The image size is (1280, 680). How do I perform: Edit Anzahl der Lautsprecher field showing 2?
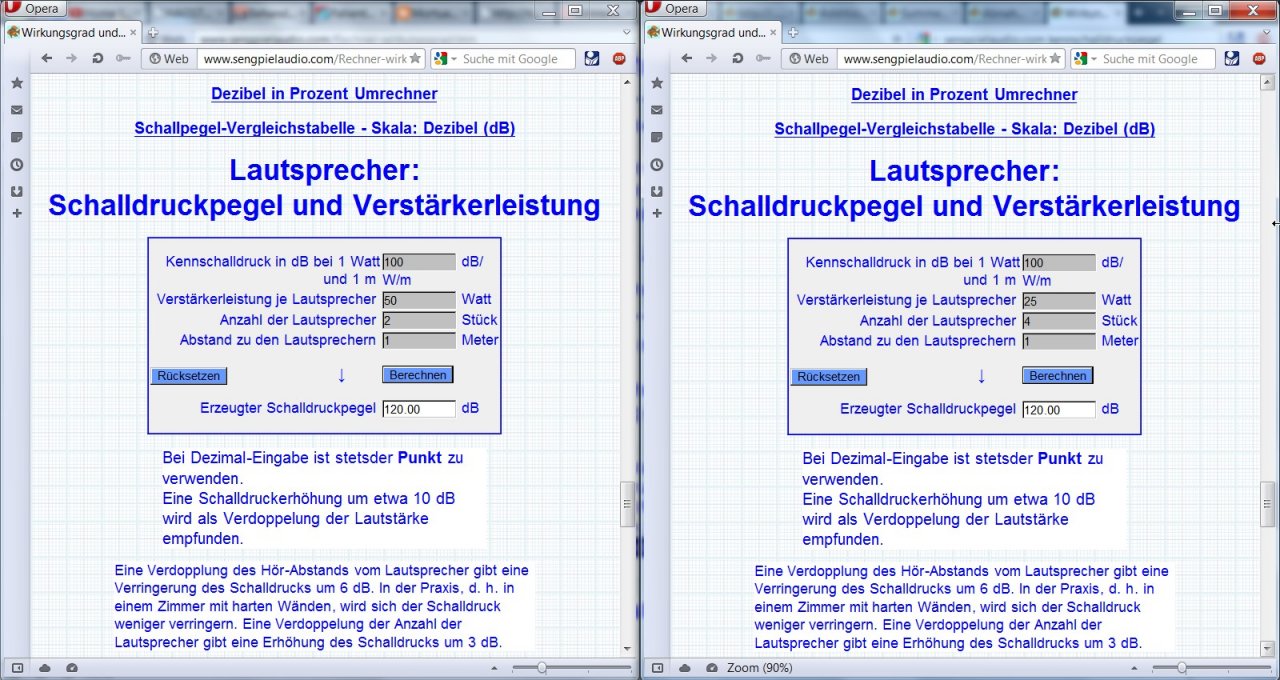(x=418, y=321)
